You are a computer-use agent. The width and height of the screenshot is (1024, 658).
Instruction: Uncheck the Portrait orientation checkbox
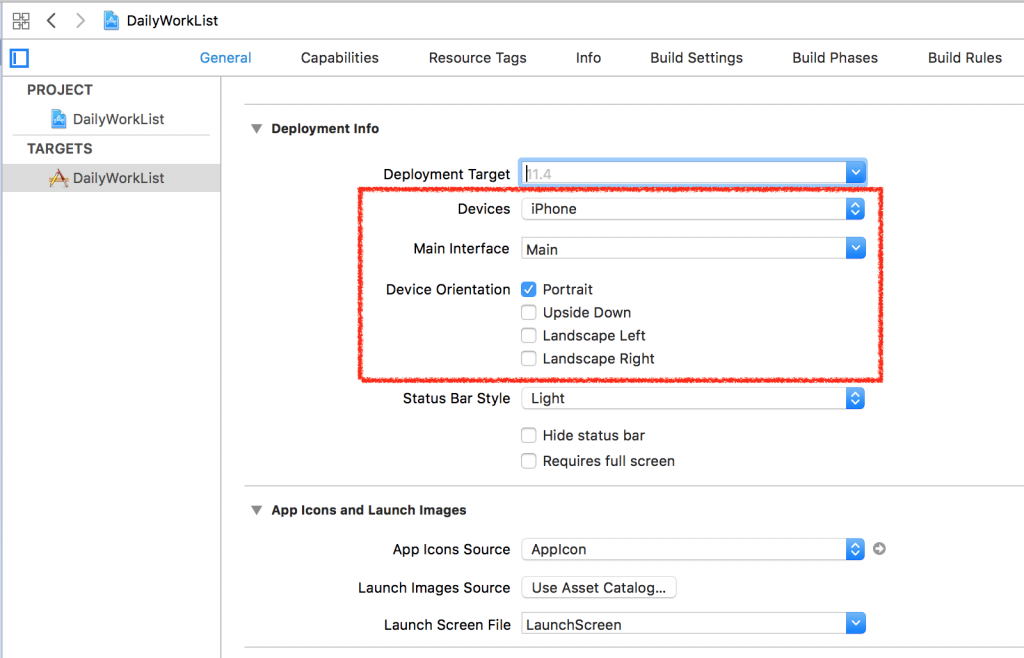(529, 290)
